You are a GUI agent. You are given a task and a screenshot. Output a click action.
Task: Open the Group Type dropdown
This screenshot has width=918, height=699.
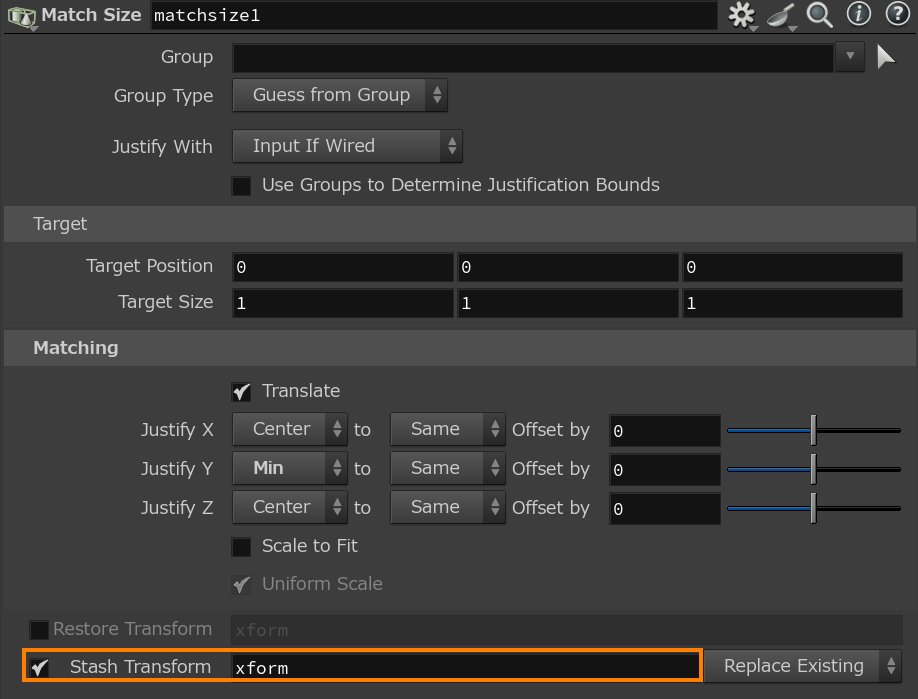(x=340, y=96)
